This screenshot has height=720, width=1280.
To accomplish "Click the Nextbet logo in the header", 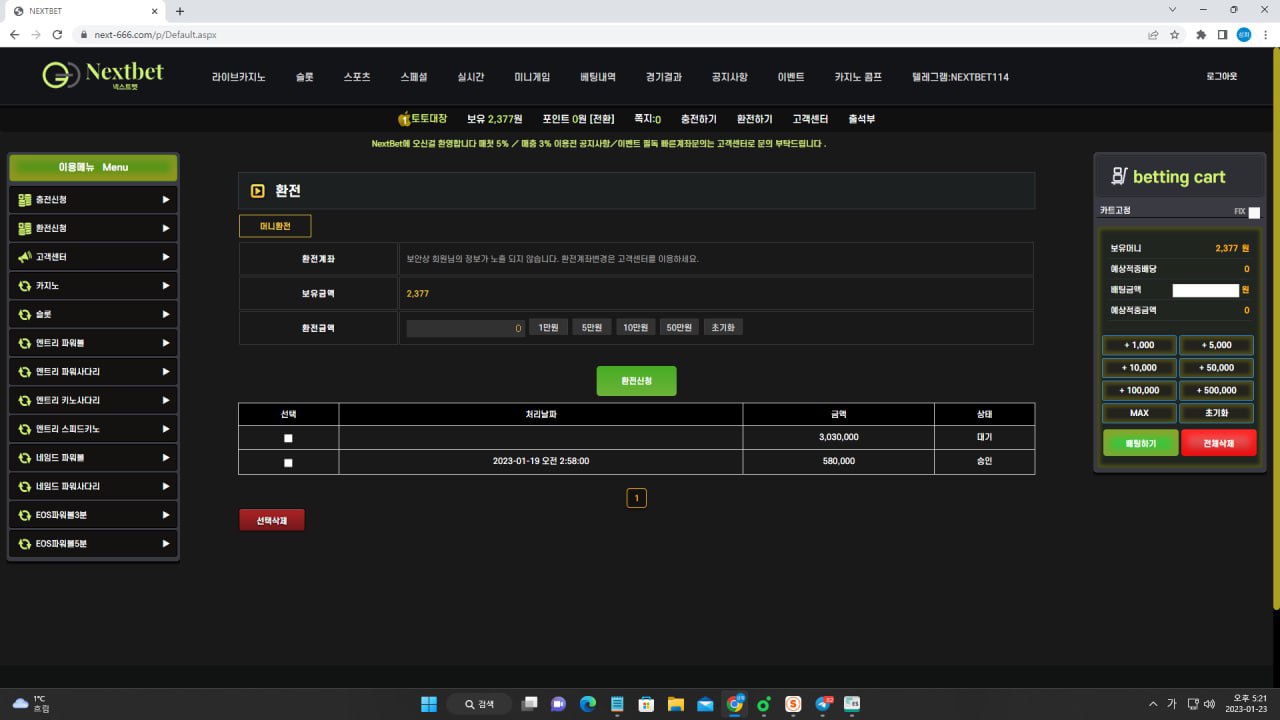I will click(x=103, y=75).
